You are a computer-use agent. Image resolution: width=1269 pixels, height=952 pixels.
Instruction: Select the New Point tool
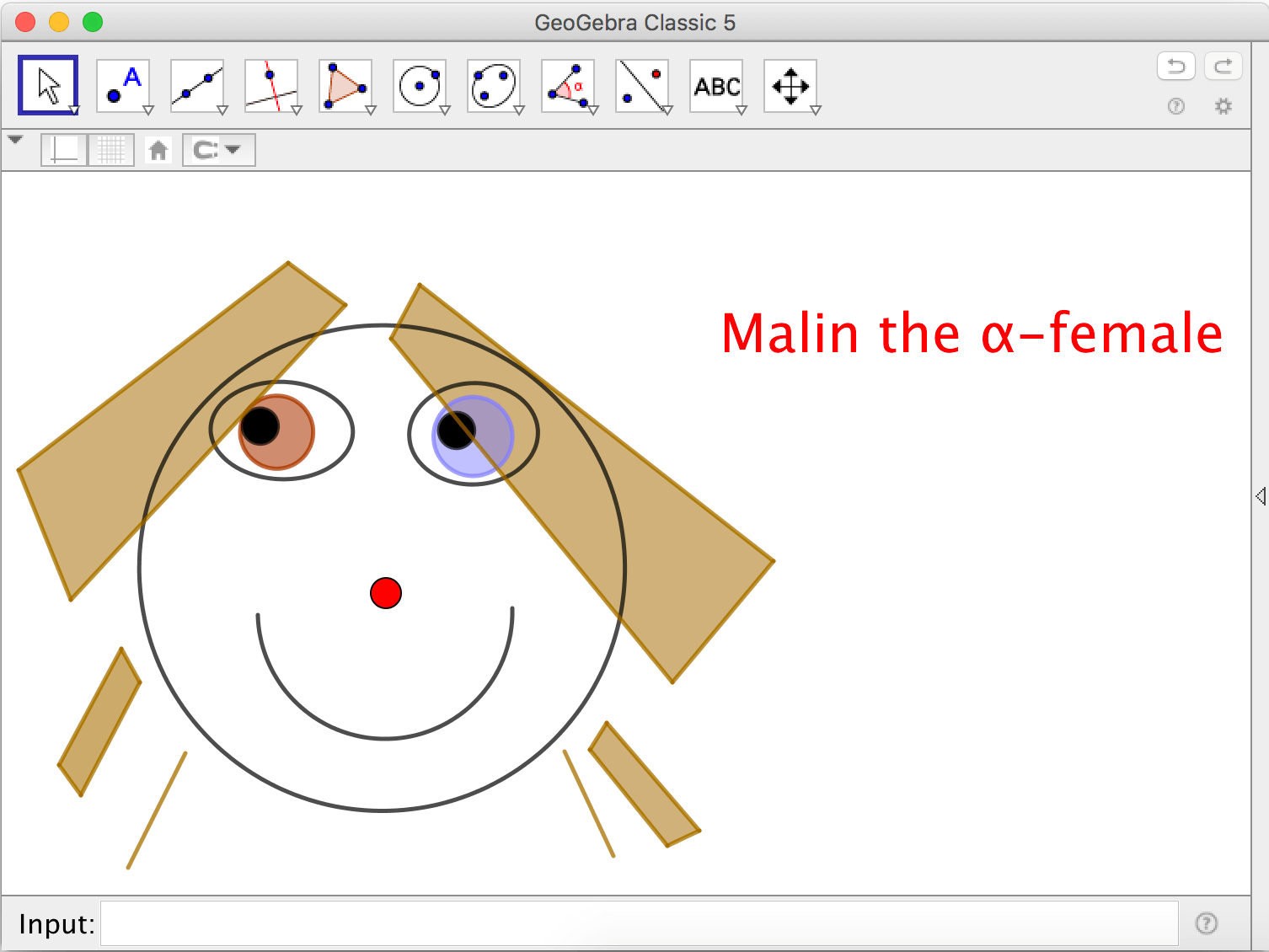pos(123,85)
